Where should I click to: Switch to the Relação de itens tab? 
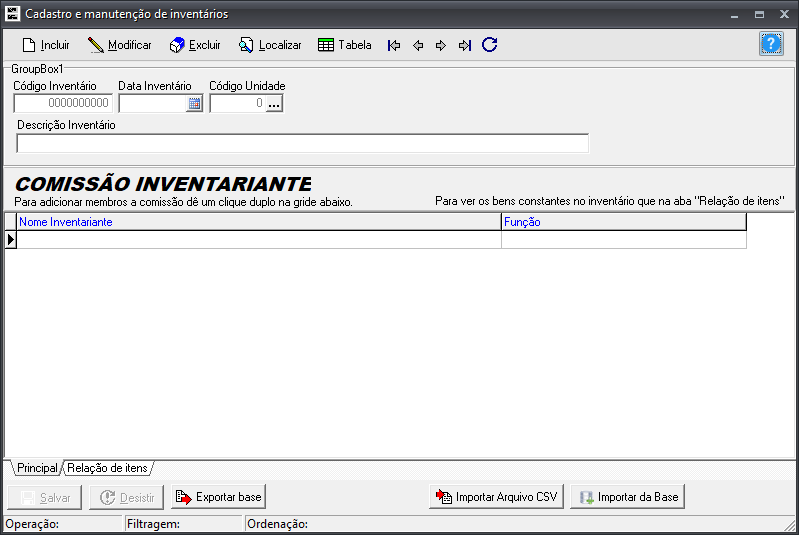tap(108, 468)
